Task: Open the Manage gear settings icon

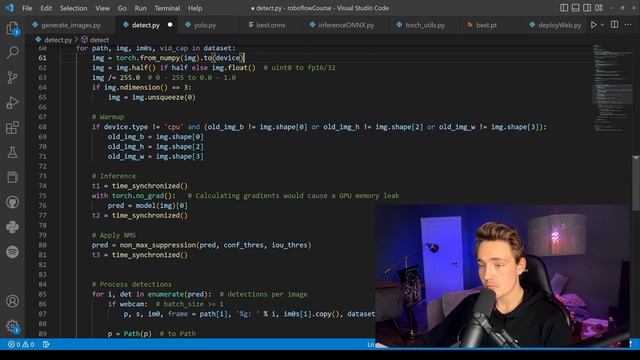Action: (13, 326)
